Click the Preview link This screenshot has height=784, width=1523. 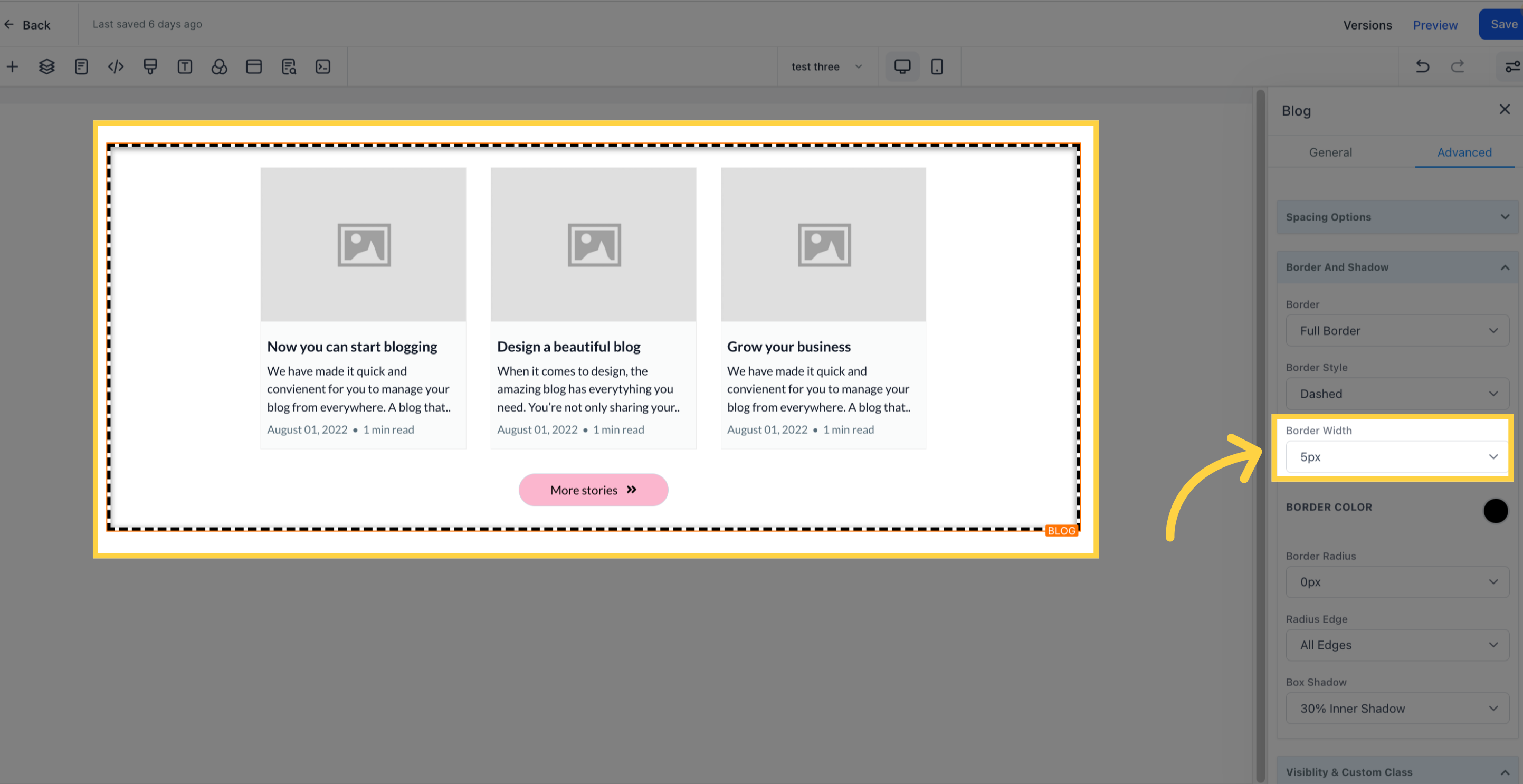click(x=1435, y=25)
